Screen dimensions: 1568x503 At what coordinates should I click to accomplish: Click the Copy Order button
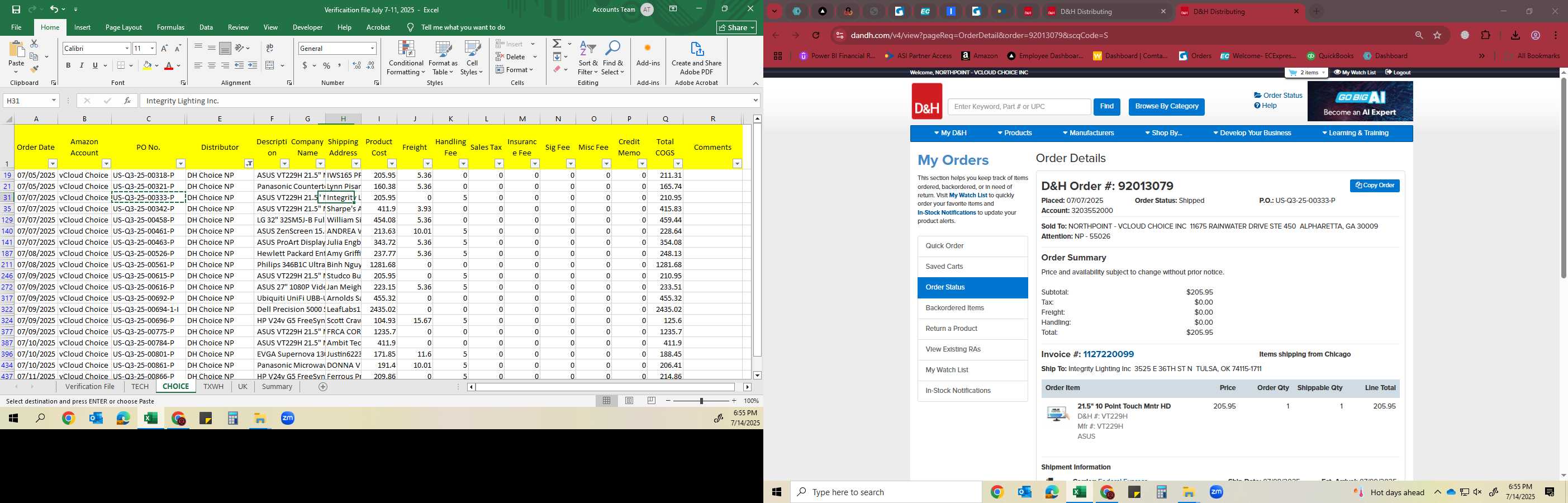pyautogui.click(x=1375, y=186)
